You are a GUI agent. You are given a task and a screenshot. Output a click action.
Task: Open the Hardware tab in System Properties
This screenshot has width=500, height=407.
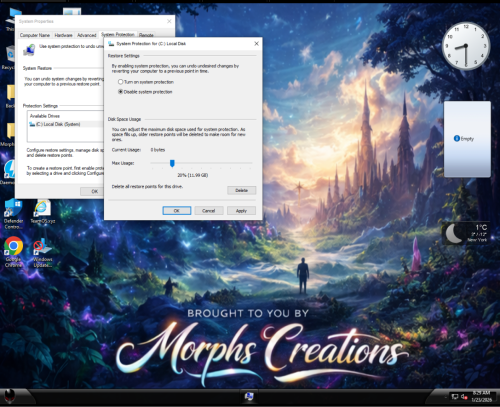63,35
